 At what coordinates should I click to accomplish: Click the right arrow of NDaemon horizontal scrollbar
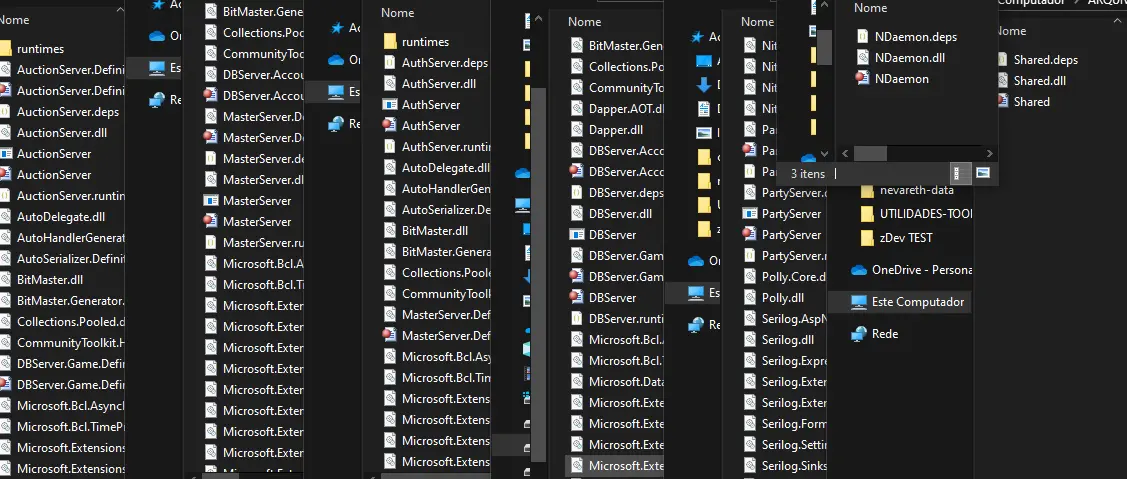pyautogui.click(x=989, y=153)
